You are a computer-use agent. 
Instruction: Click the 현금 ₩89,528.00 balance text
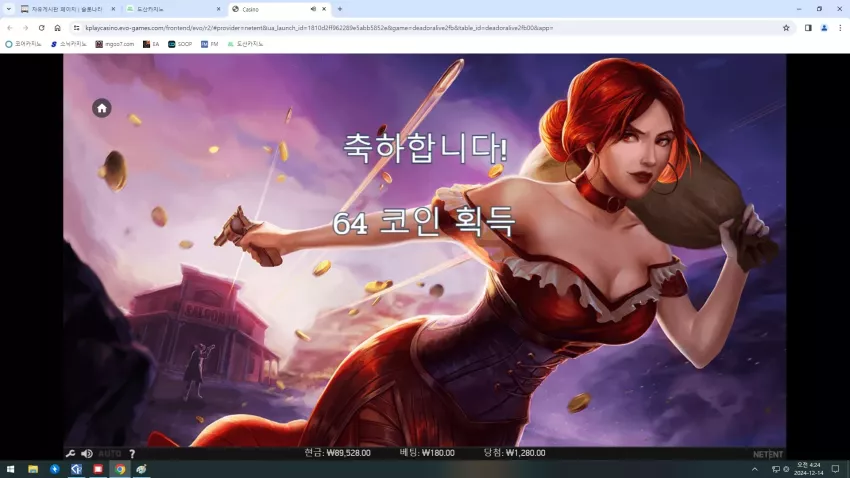pyautogui.click(x=337, y=453)
